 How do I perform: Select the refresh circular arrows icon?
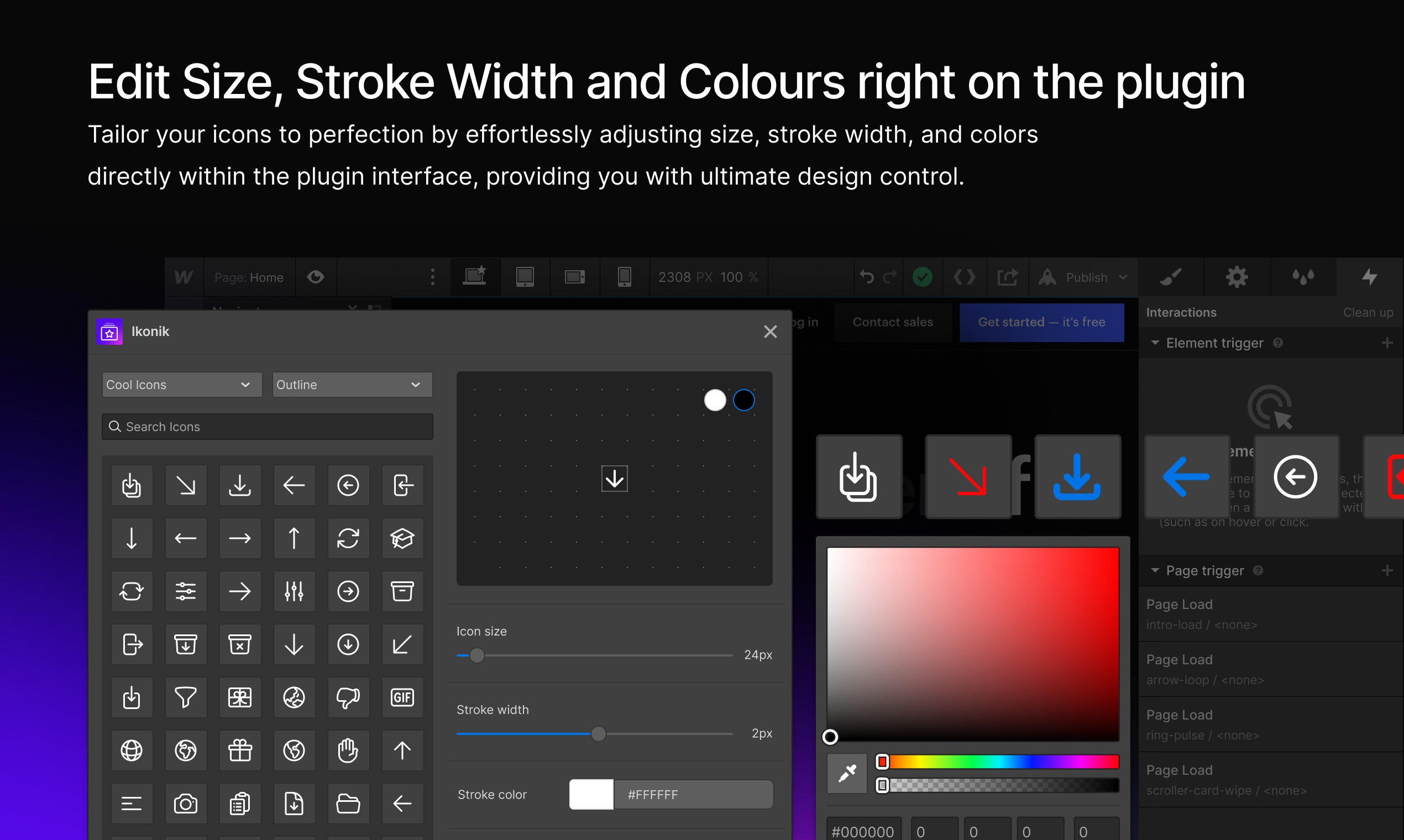point(348,538)
